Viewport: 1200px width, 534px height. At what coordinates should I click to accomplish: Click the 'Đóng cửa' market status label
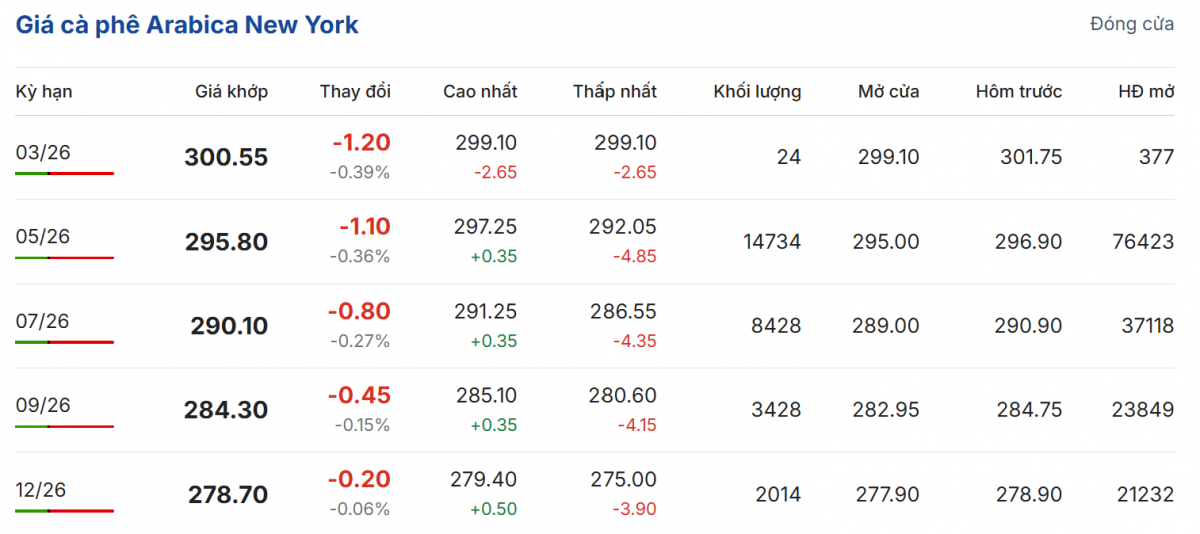1132,25
